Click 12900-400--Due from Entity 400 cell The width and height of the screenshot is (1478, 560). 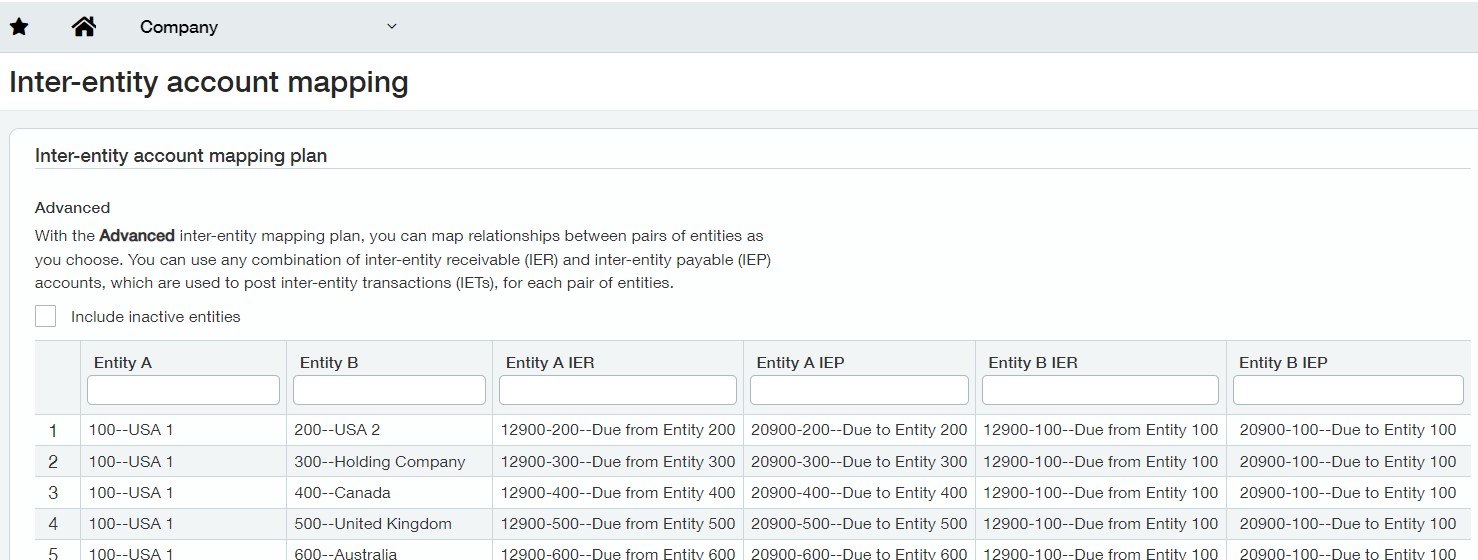coord(617,493)
